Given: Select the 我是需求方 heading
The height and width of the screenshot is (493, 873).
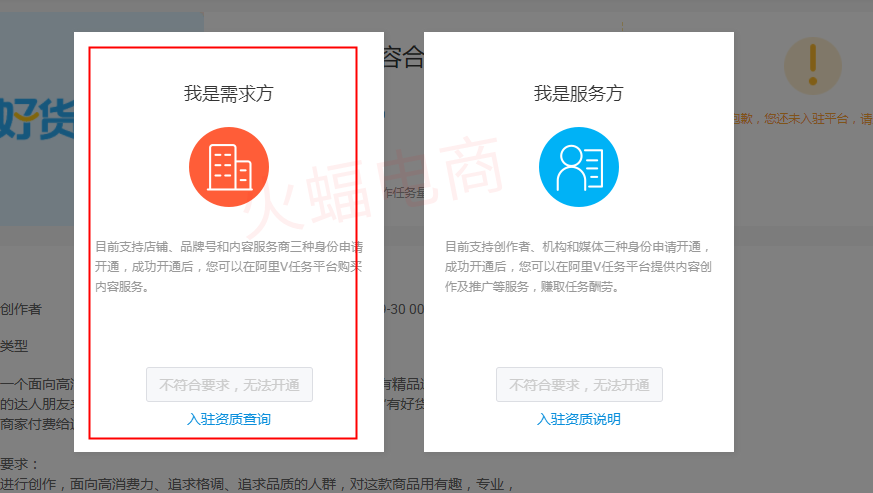Looking at the screenshot, I should [228, 94].
